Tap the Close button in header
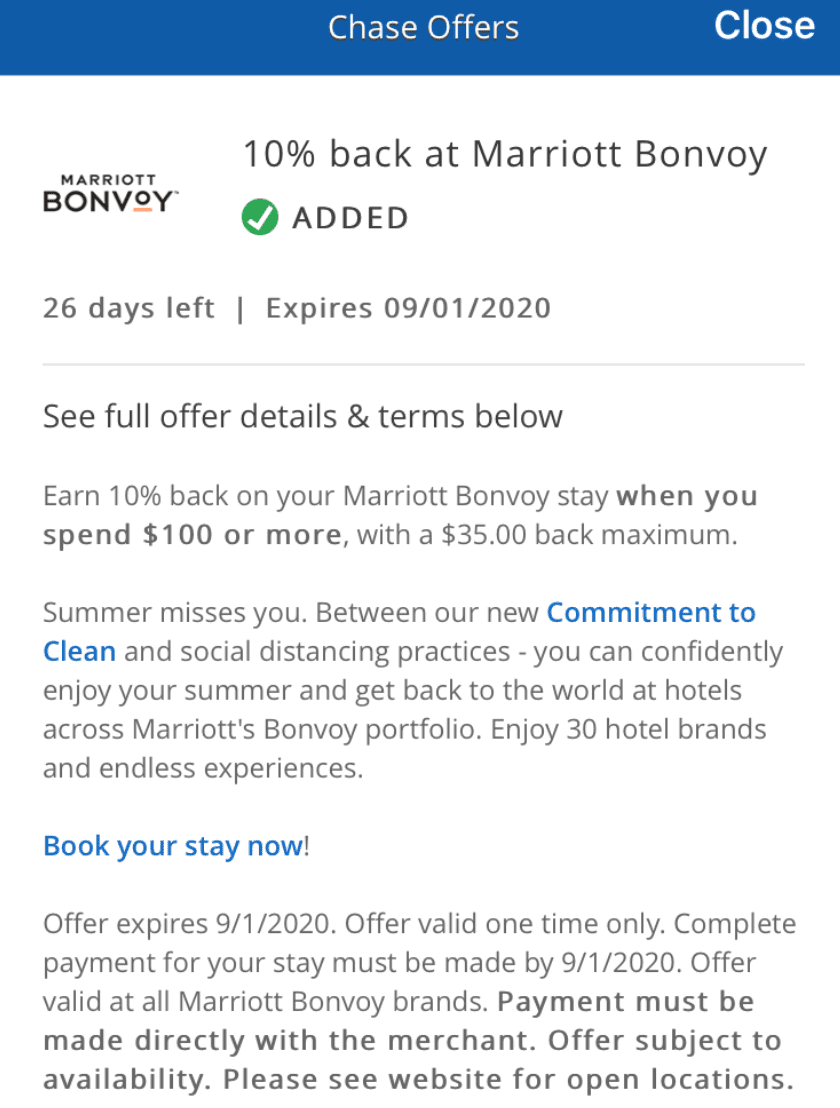 click(x=764, y=27)
